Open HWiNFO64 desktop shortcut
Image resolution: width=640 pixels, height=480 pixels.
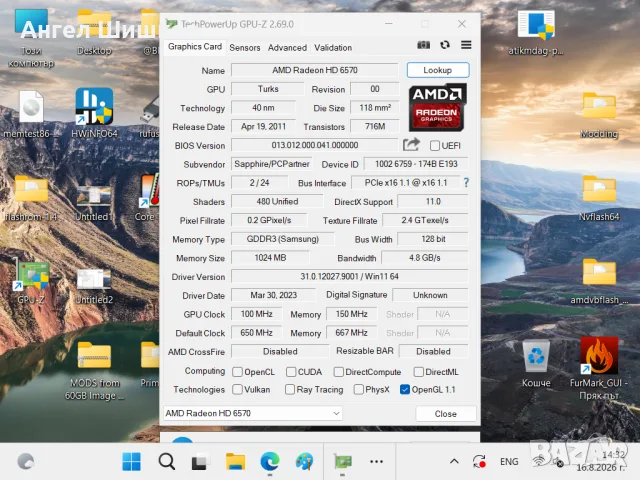tap(94, 113)
